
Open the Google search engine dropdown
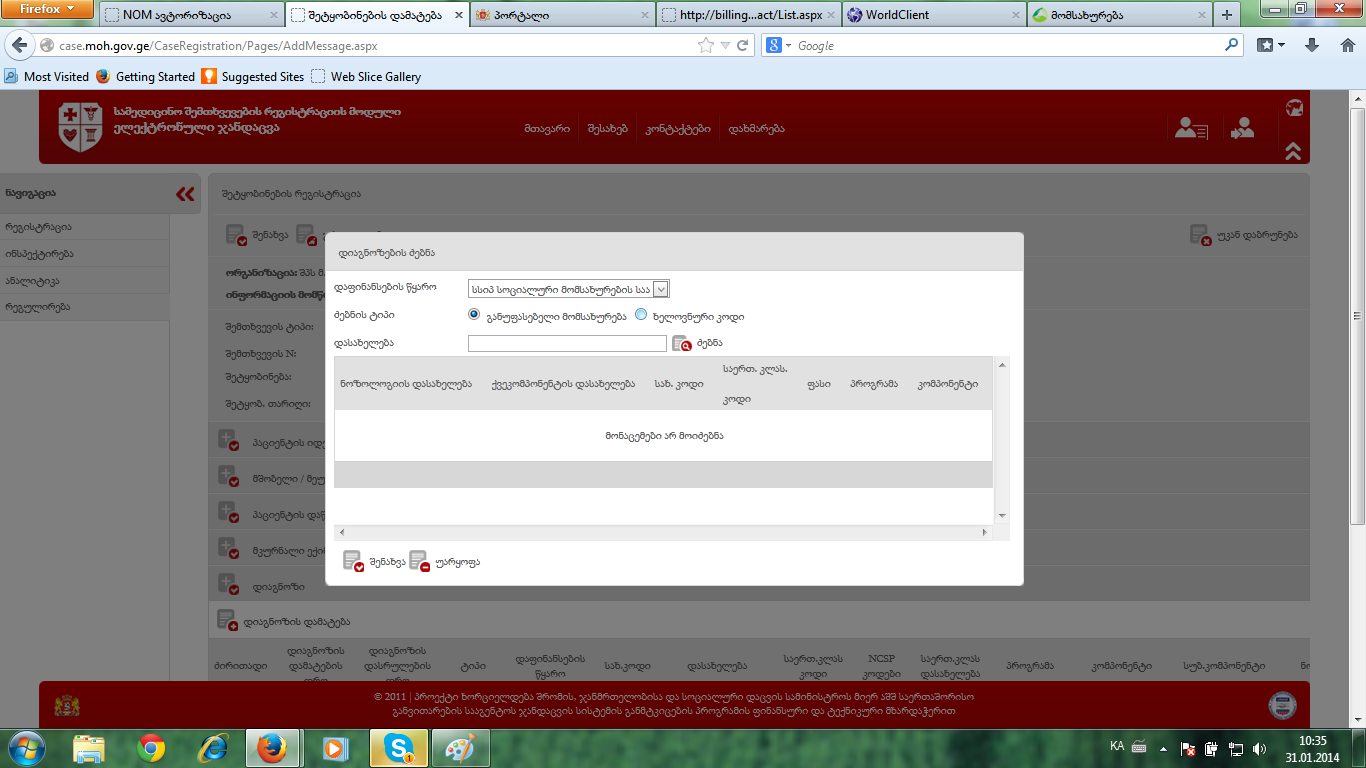tap(779, 46)
